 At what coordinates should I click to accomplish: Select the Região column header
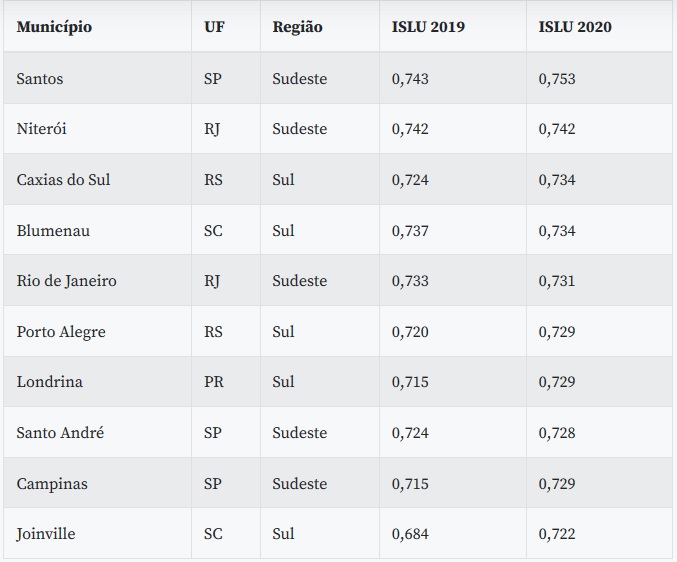[297, 27]
